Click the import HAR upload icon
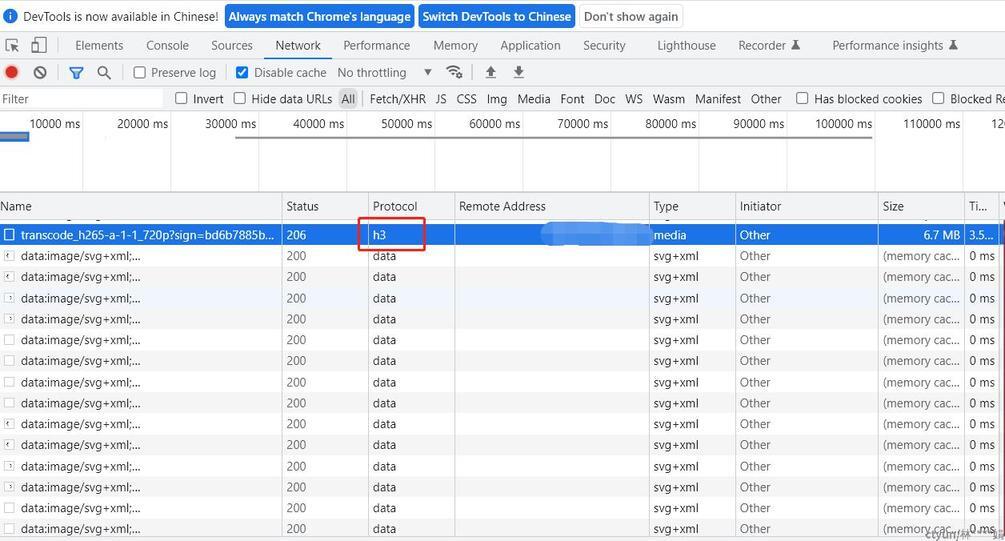The width and height of the screenshot is (1005, 541). pyautogui.click(x=490, y=72)
